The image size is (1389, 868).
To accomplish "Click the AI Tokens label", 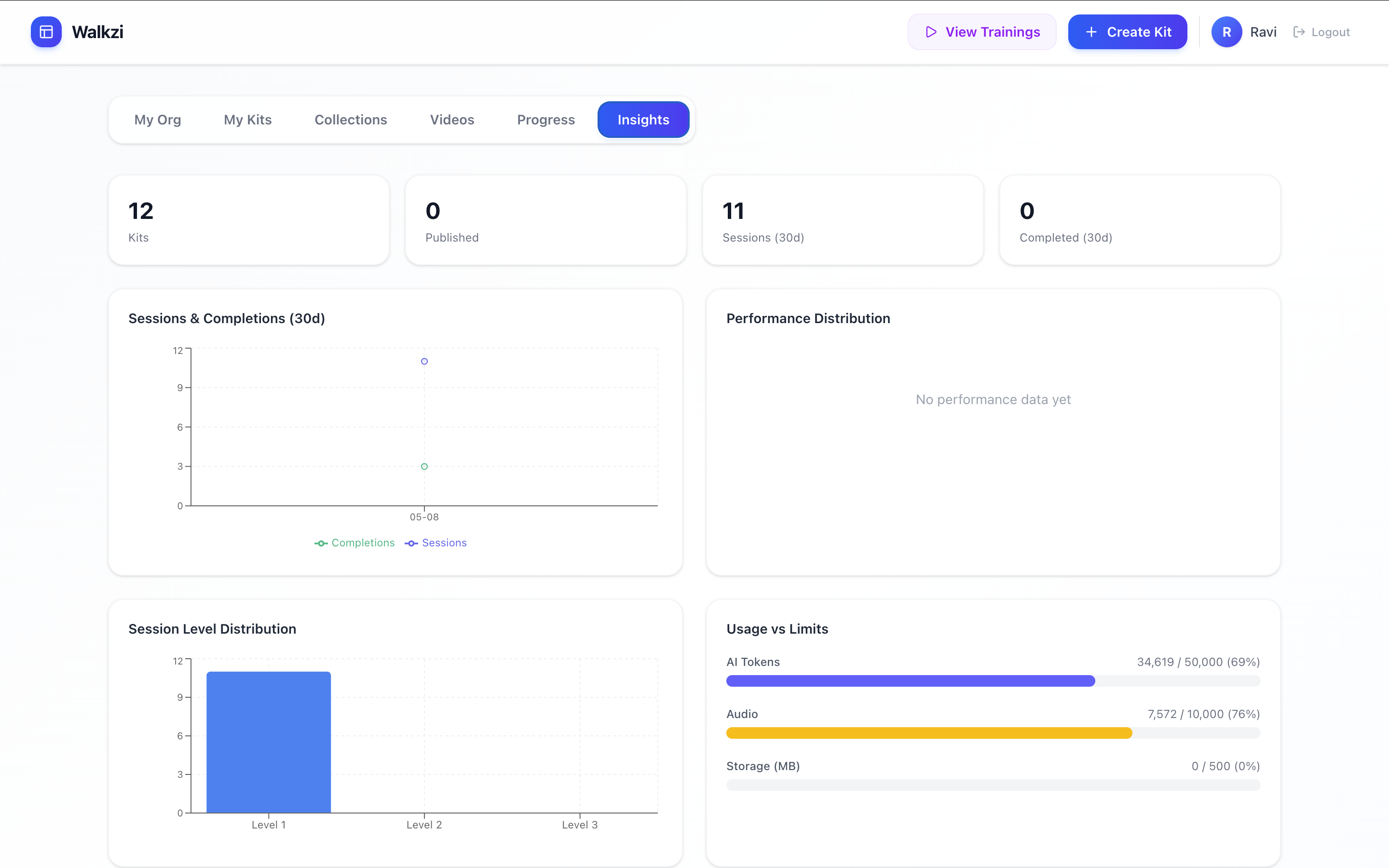I will pyautogui.click(x=753, y=662).
